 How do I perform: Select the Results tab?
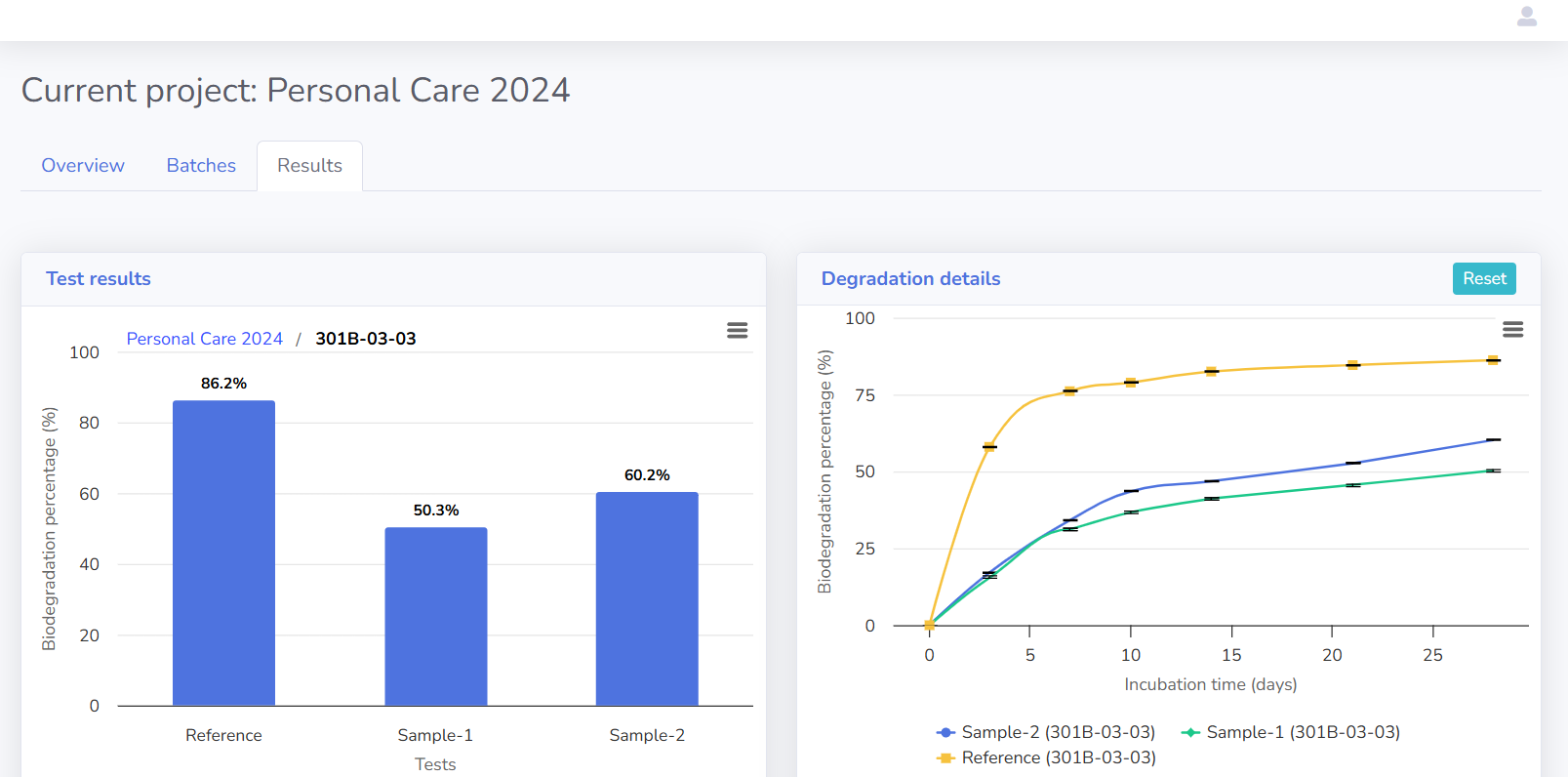pos(309,166)
